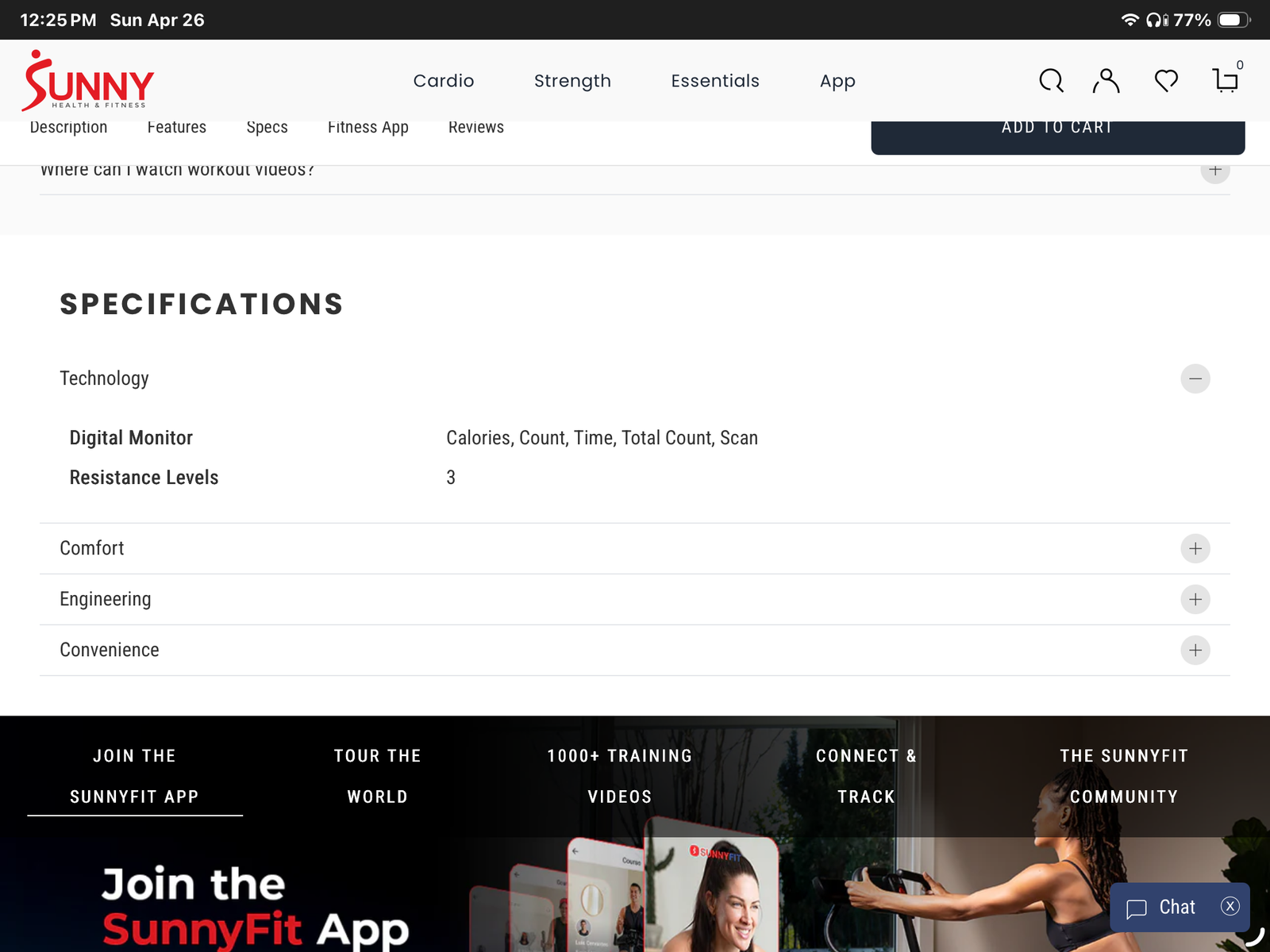Jump to the Reviews section tab
1270x952 pixels.
[475, 128]
